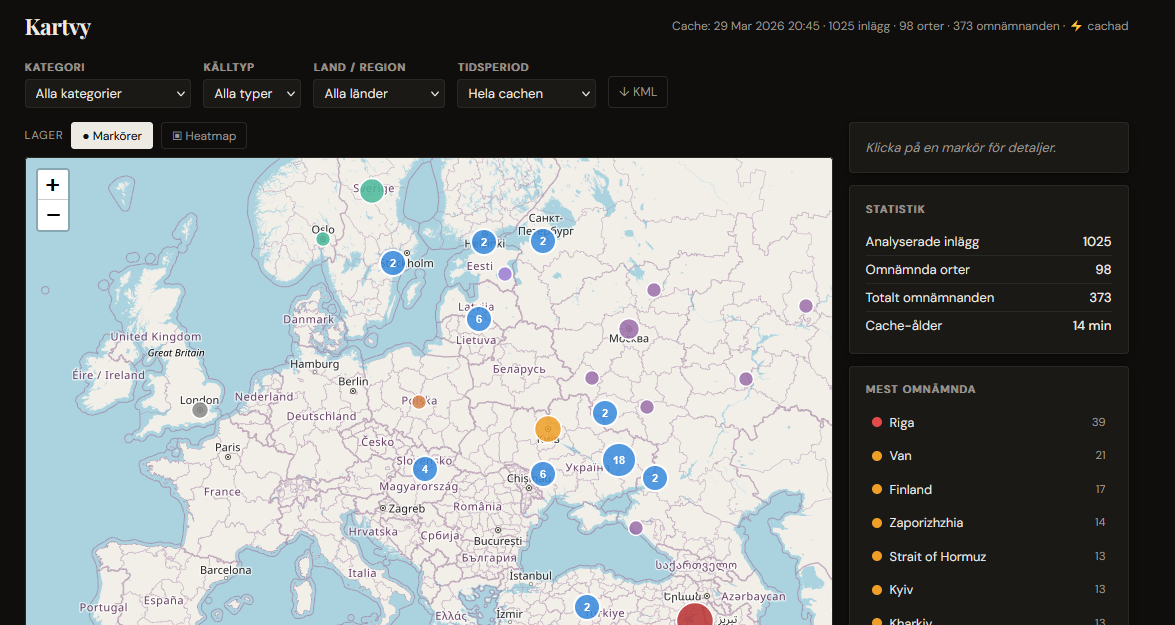Click the green marker over Sverige

[372, 190]
